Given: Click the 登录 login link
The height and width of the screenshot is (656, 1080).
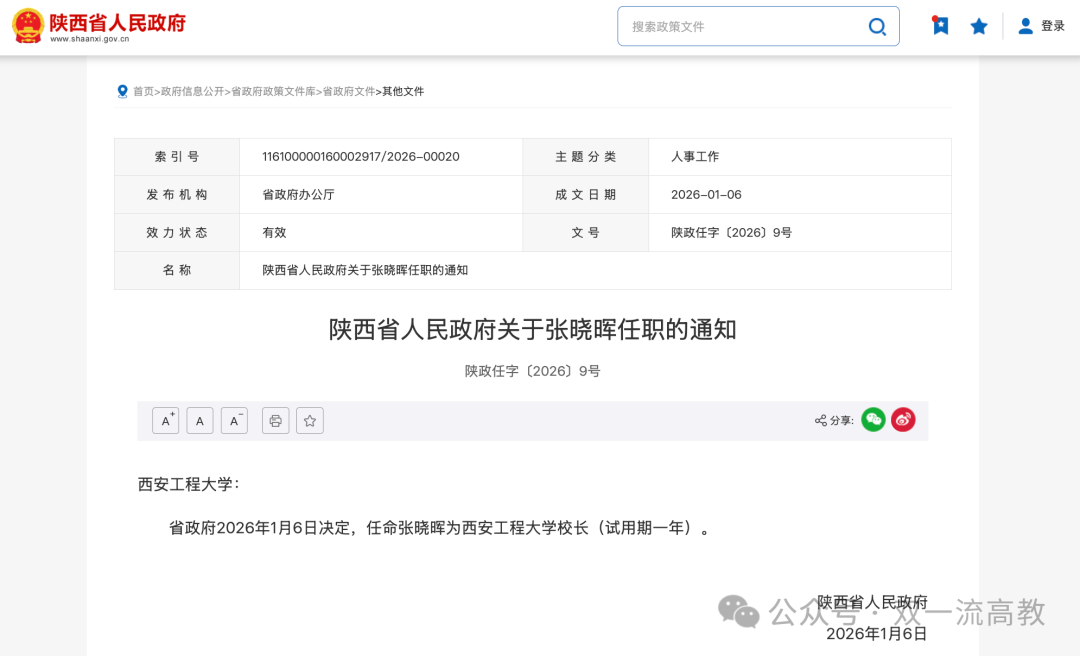Looking at the screenshot, I should point(1053,25).
